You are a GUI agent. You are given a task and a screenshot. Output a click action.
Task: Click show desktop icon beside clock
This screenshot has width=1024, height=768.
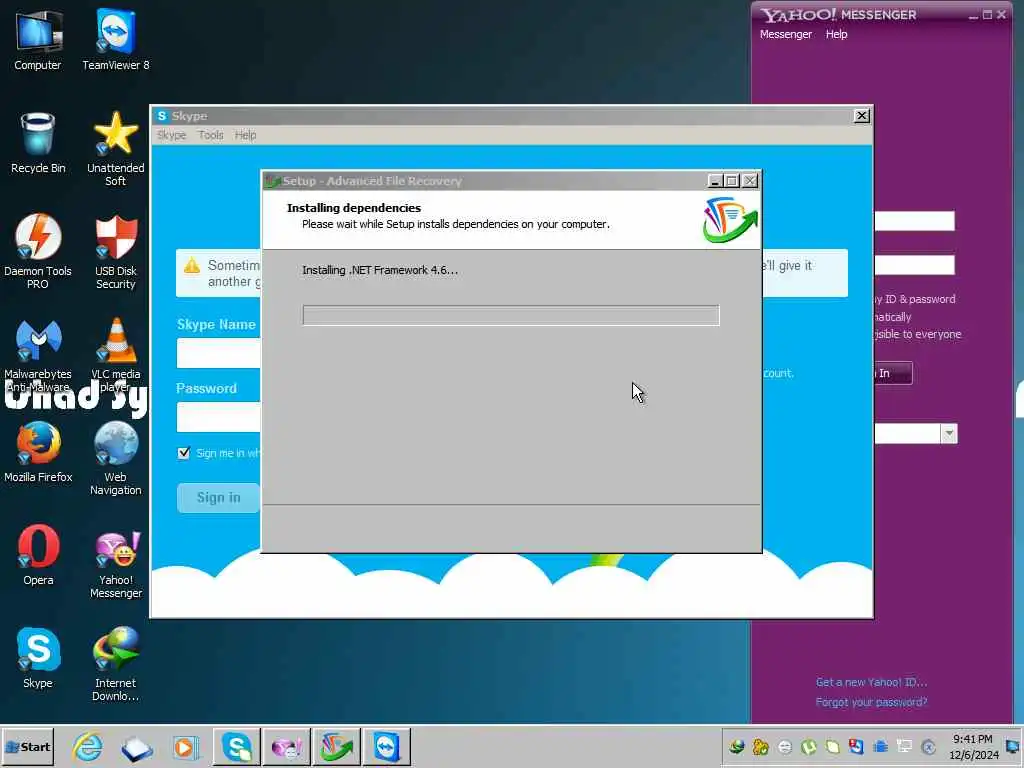(1013, 746)
